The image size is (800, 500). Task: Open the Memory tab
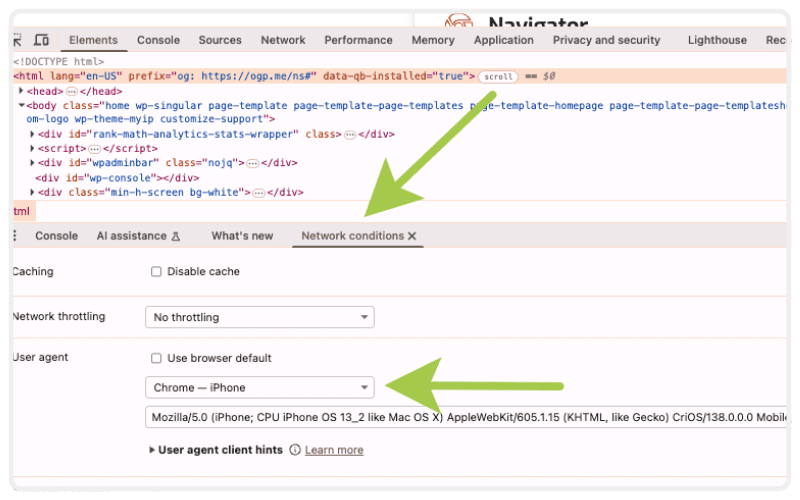[x=433, y=40]
